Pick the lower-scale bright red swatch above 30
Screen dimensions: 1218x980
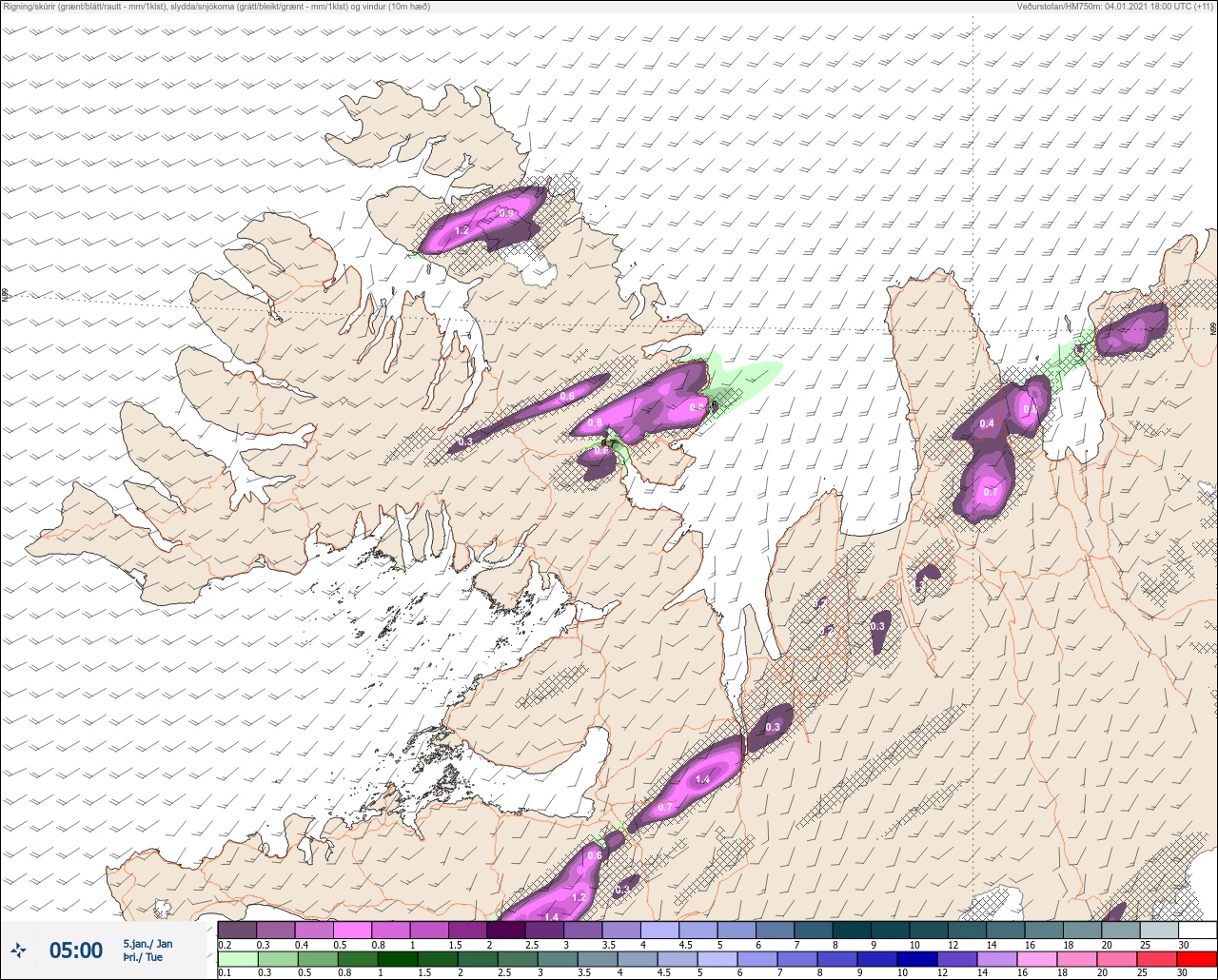[1197, 959]
